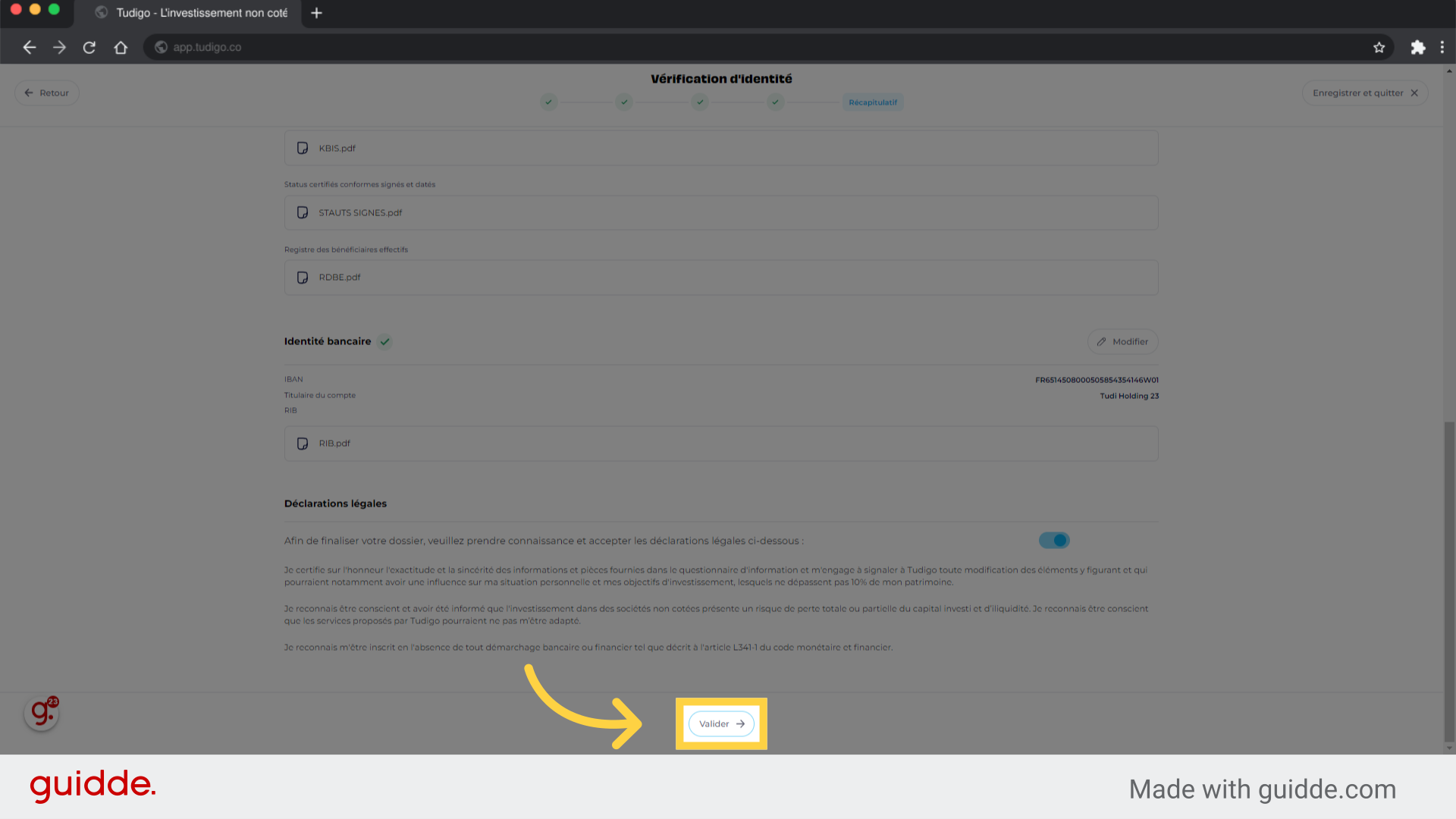The image size is (1456, 819).
Task: Click the Modifier link for Identité bancaire
Action: (1122, 341)
